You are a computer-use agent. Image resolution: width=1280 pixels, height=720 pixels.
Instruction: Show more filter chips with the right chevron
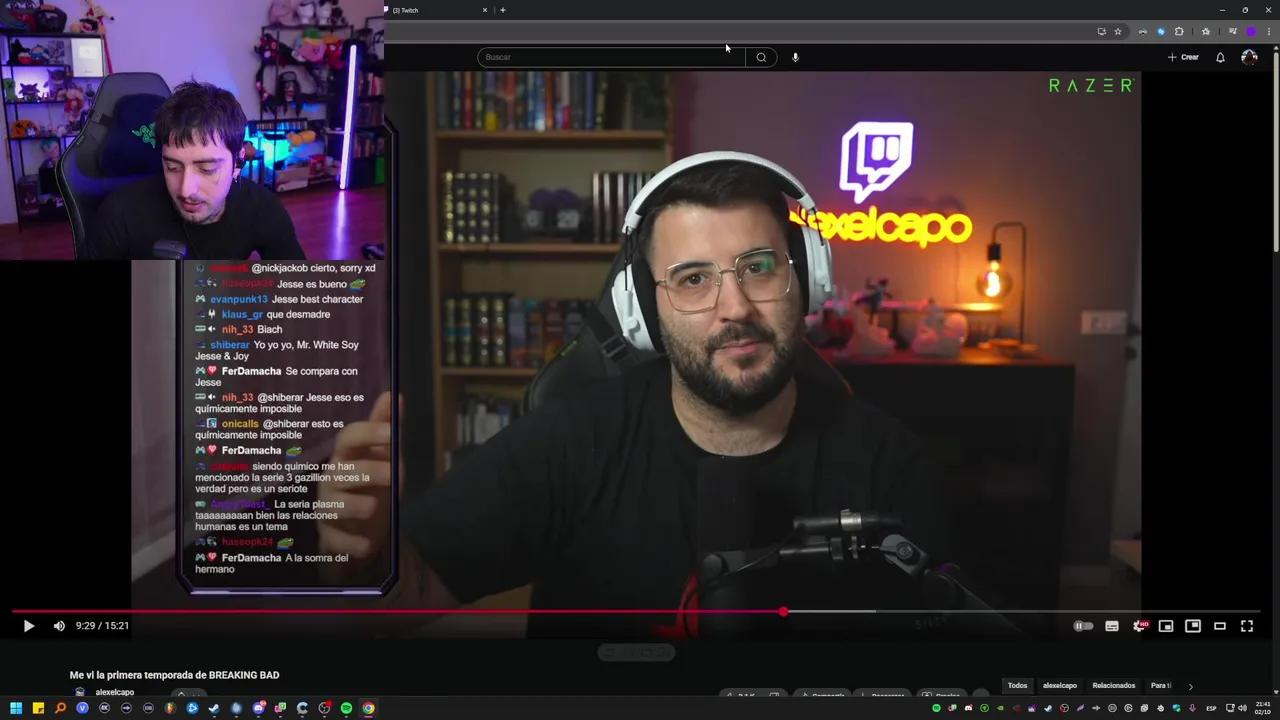pyautogui.click(x=1190, y=686)
